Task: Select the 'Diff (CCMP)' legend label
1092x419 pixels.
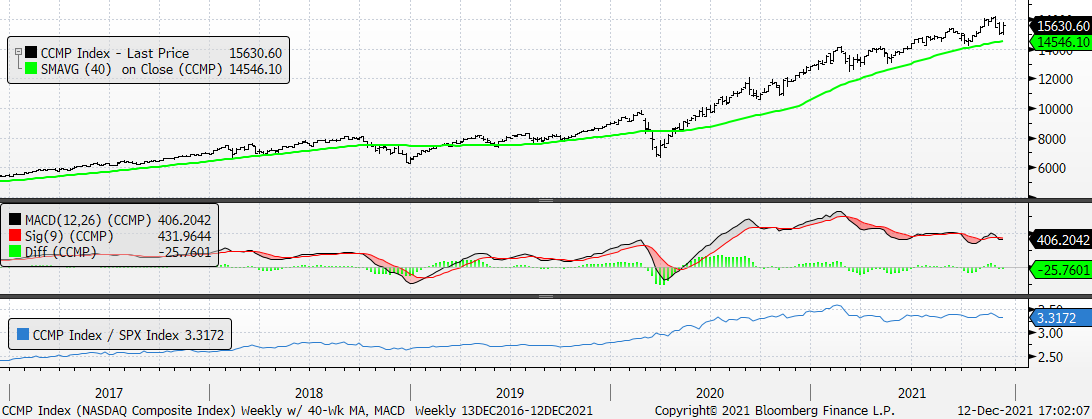Action: (60, 251)
